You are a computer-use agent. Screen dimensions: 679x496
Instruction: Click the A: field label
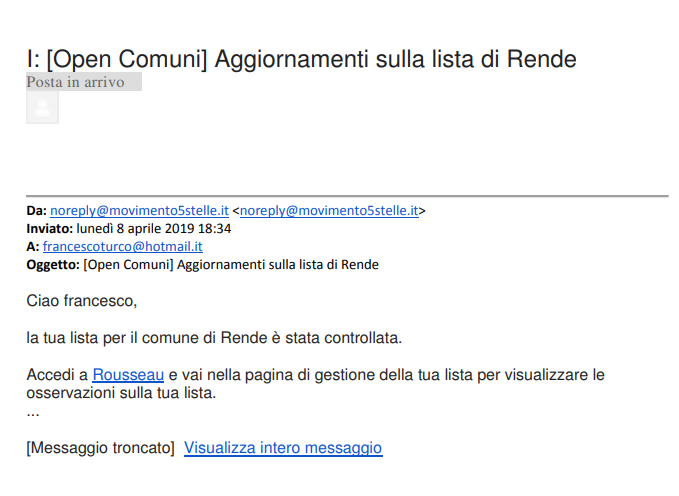coord(33,246)
